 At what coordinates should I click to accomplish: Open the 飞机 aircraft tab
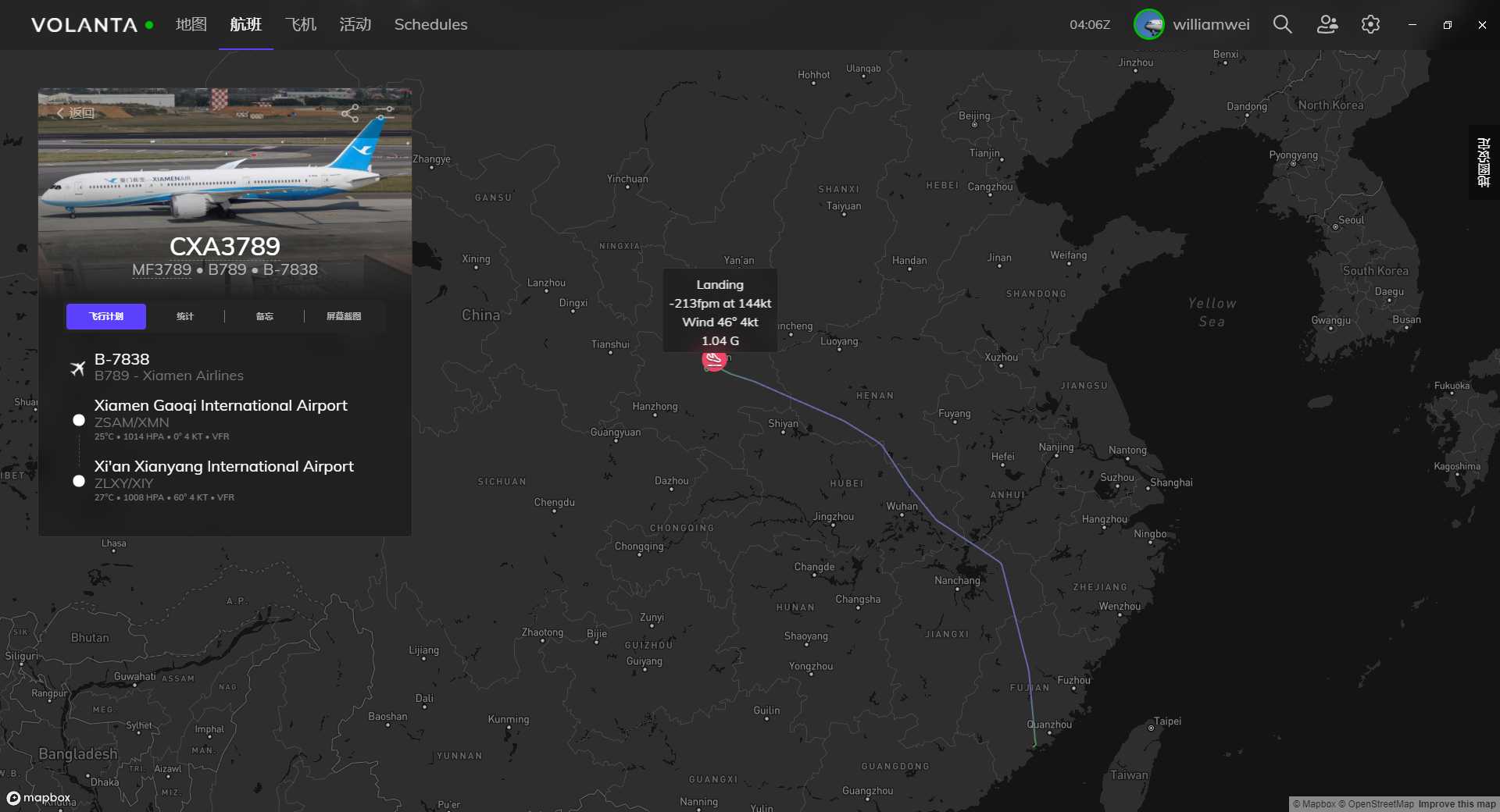301,24
